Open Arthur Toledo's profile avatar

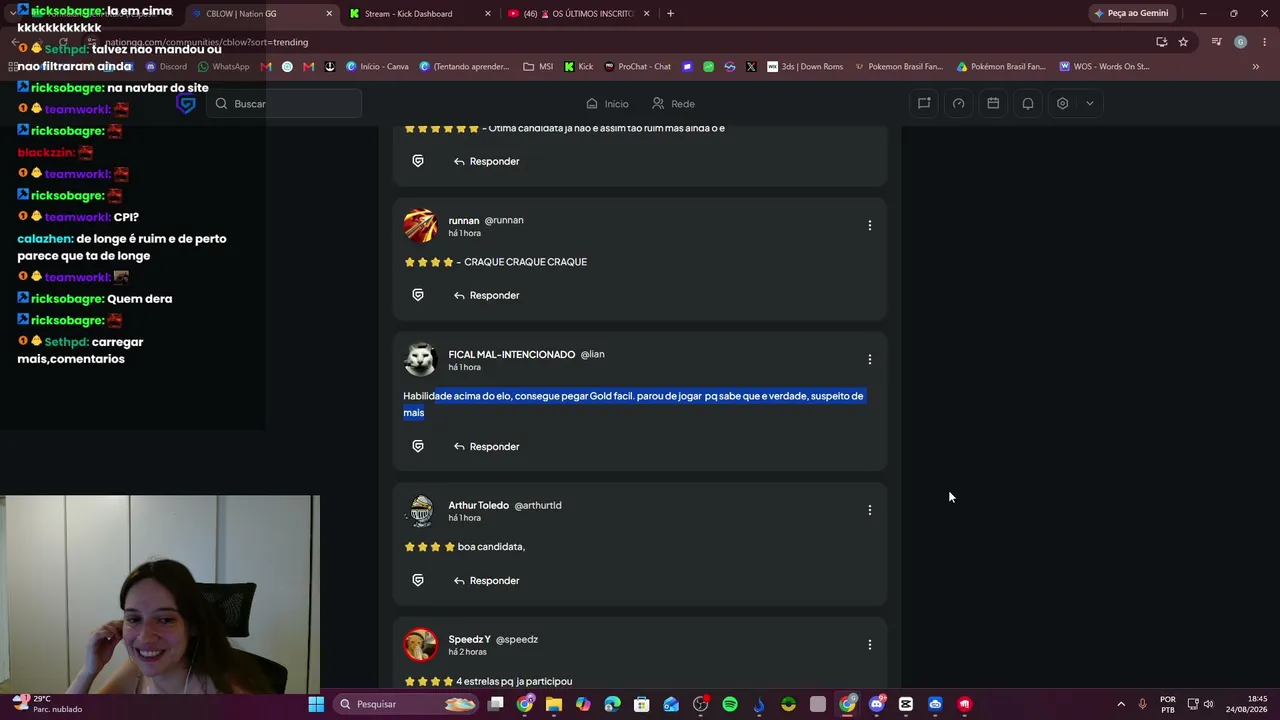(421, 511)
